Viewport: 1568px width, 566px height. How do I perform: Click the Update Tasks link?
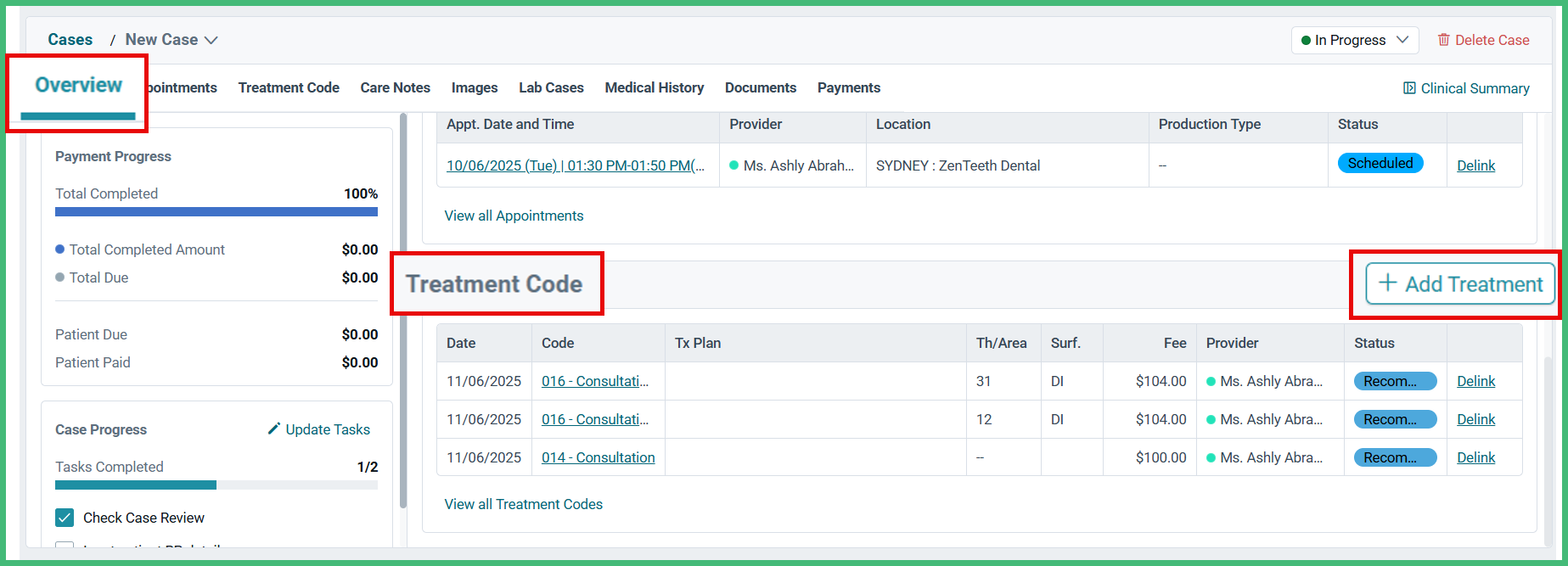coord(318,429)
